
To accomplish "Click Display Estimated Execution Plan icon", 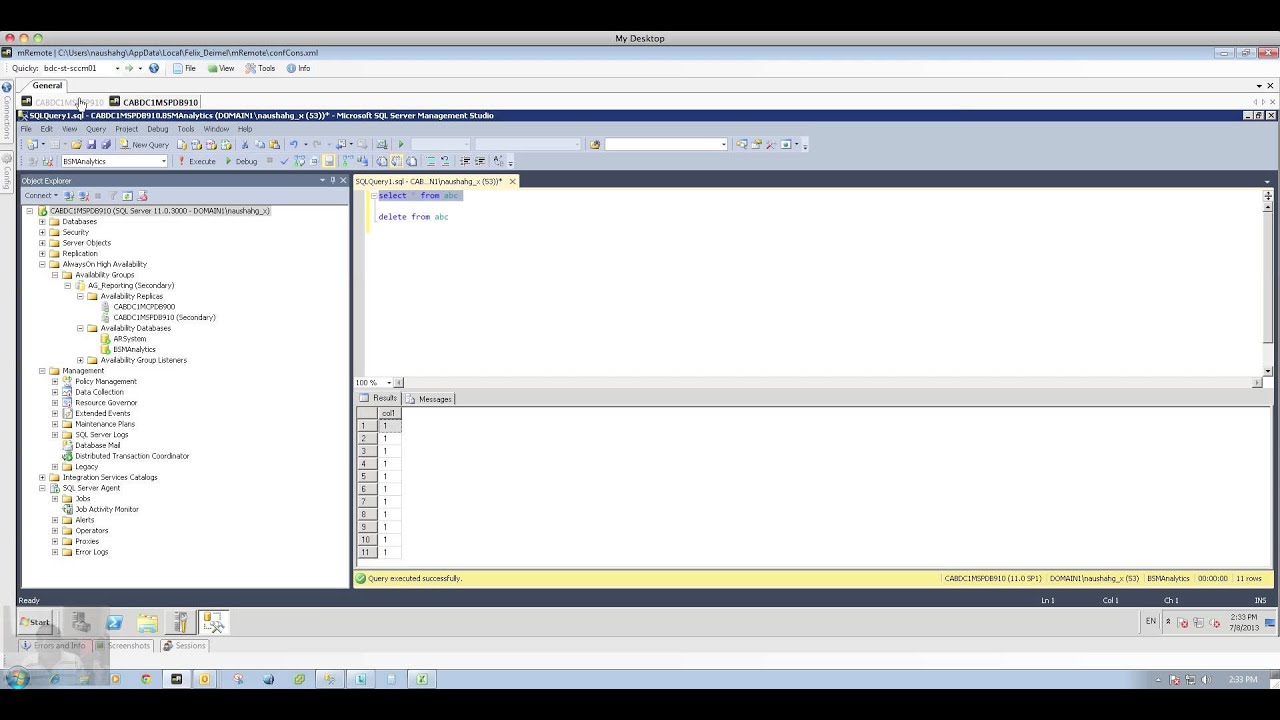I will (299, 161).
